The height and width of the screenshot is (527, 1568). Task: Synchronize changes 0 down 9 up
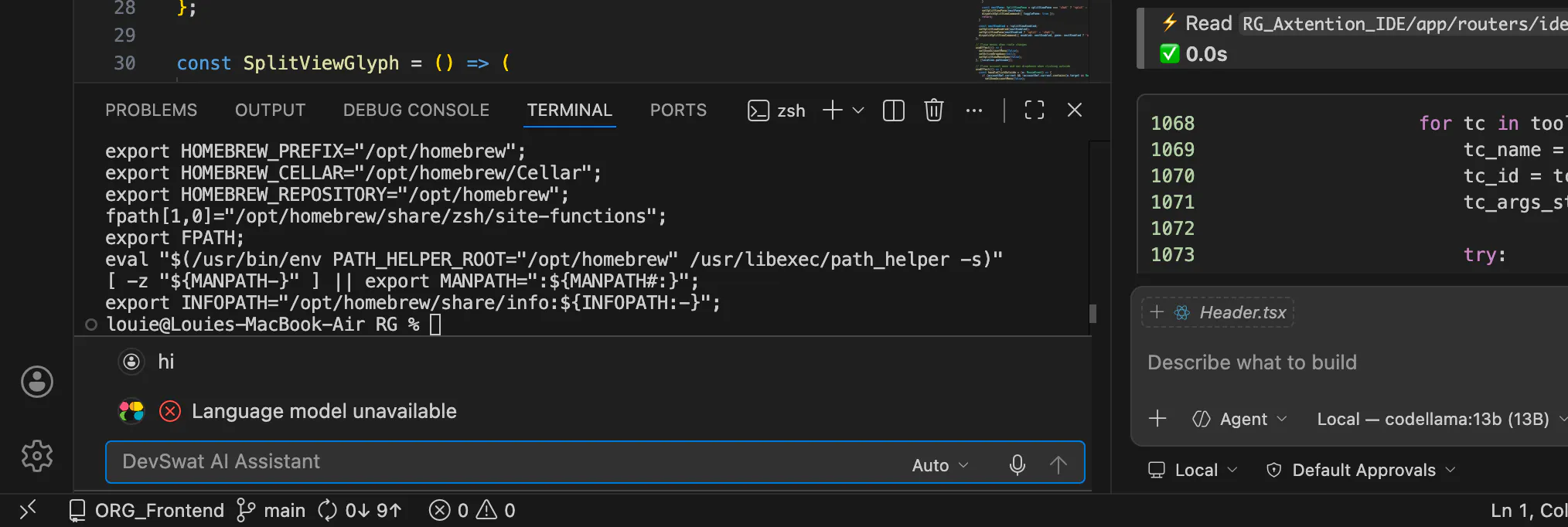[x=360, y=510]
